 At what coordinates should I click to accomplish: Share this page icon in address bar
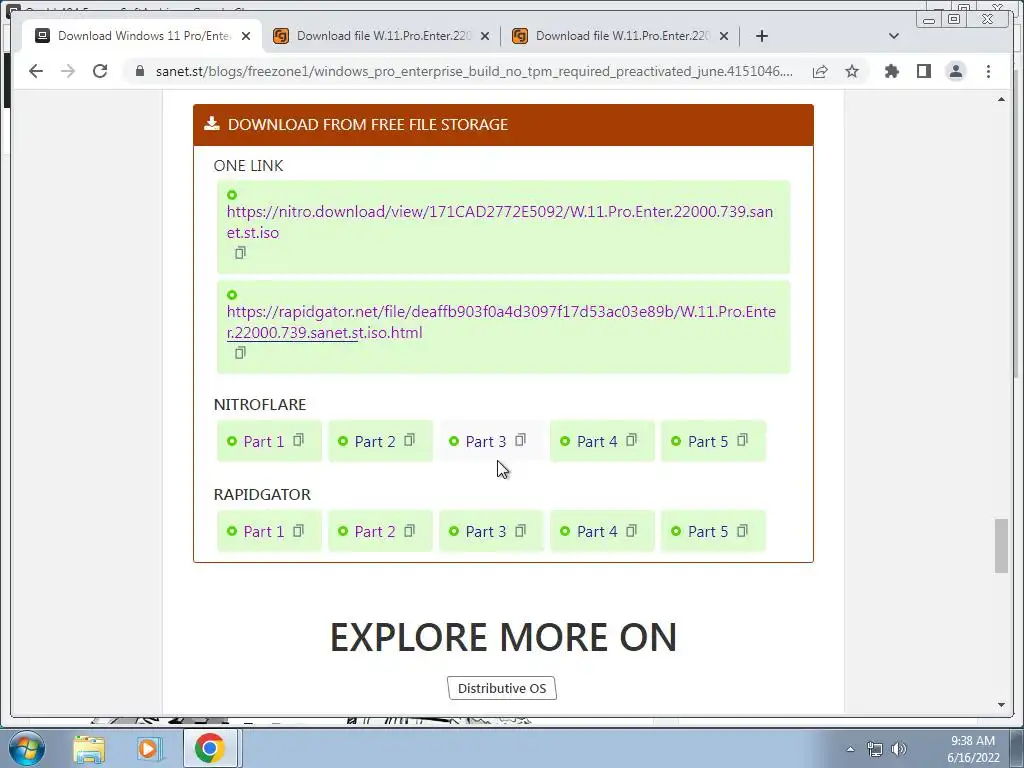(820, 71)
